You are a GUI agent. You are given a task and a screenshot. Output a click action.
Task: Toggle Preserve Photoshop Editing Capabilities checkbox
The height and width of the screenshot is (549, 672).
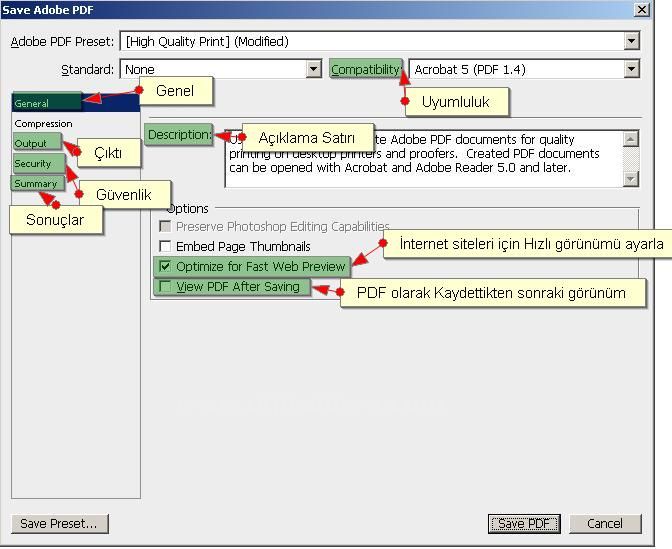pyautogui.click(x=165, y=226)
